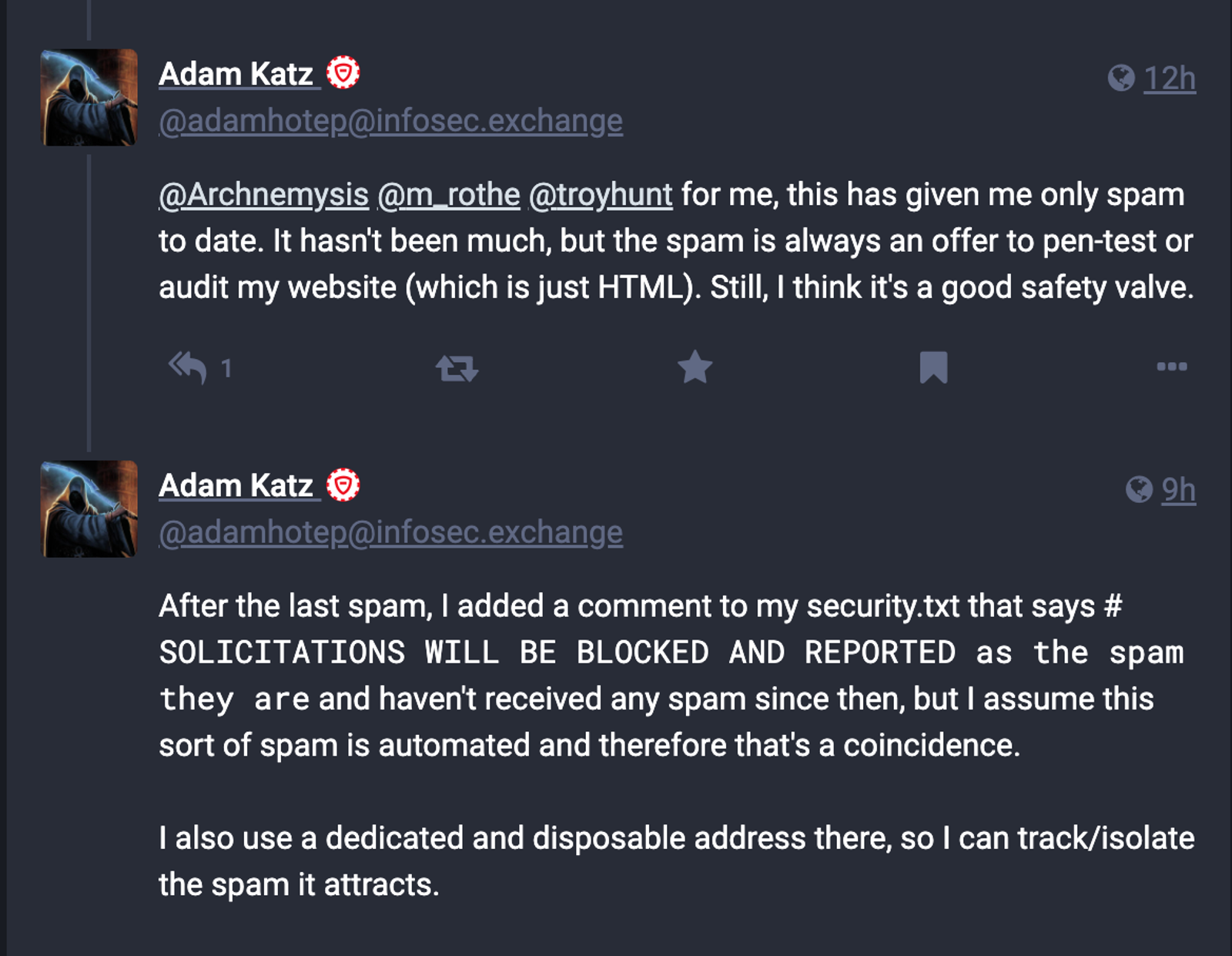Click the red shield badge next to first Adam Katz
This screenshot has height=956, width=1232.
(343, 73)
